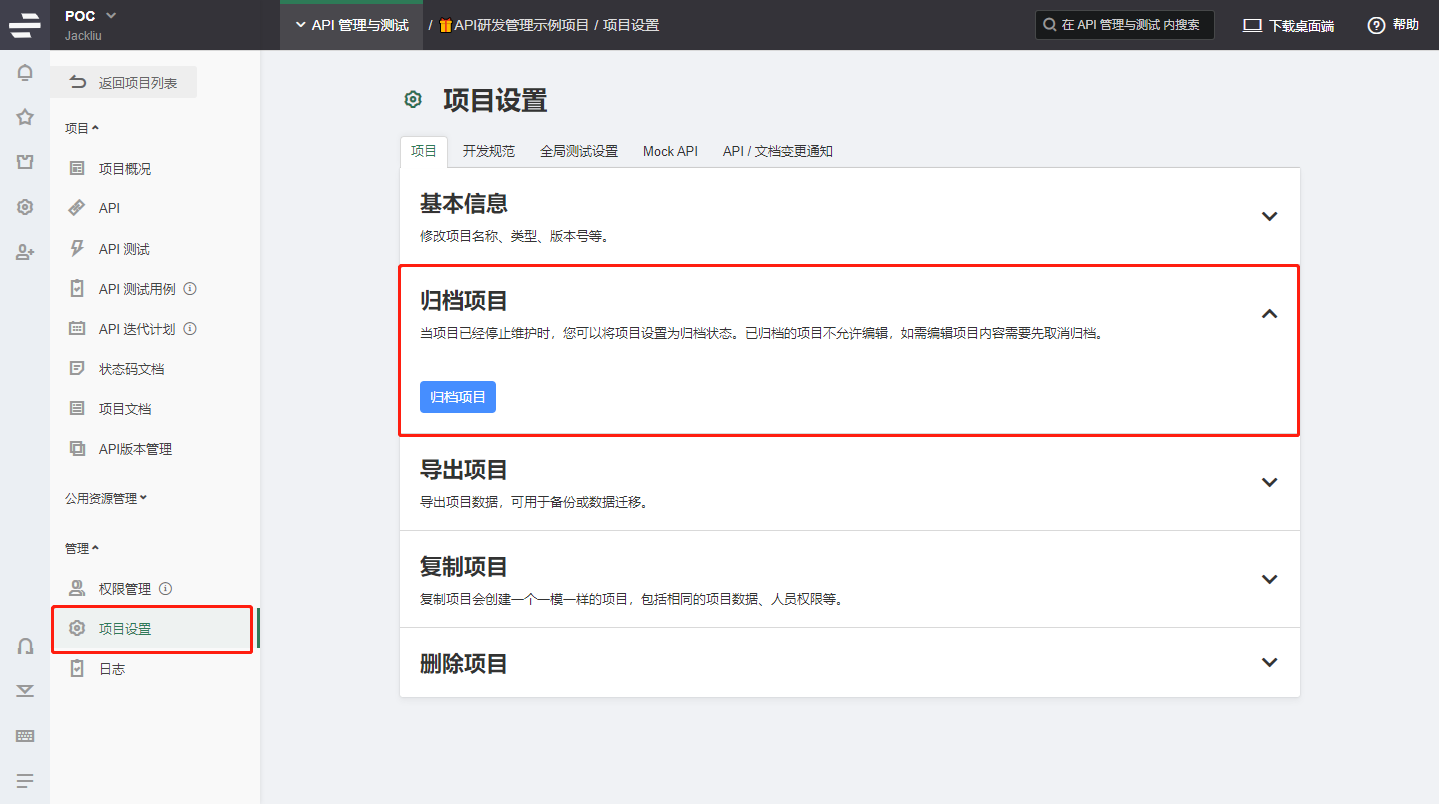This screenshot has width=1439, height=804.
Task: Click the blue 归档项目 button
Action: click(458, 397)
